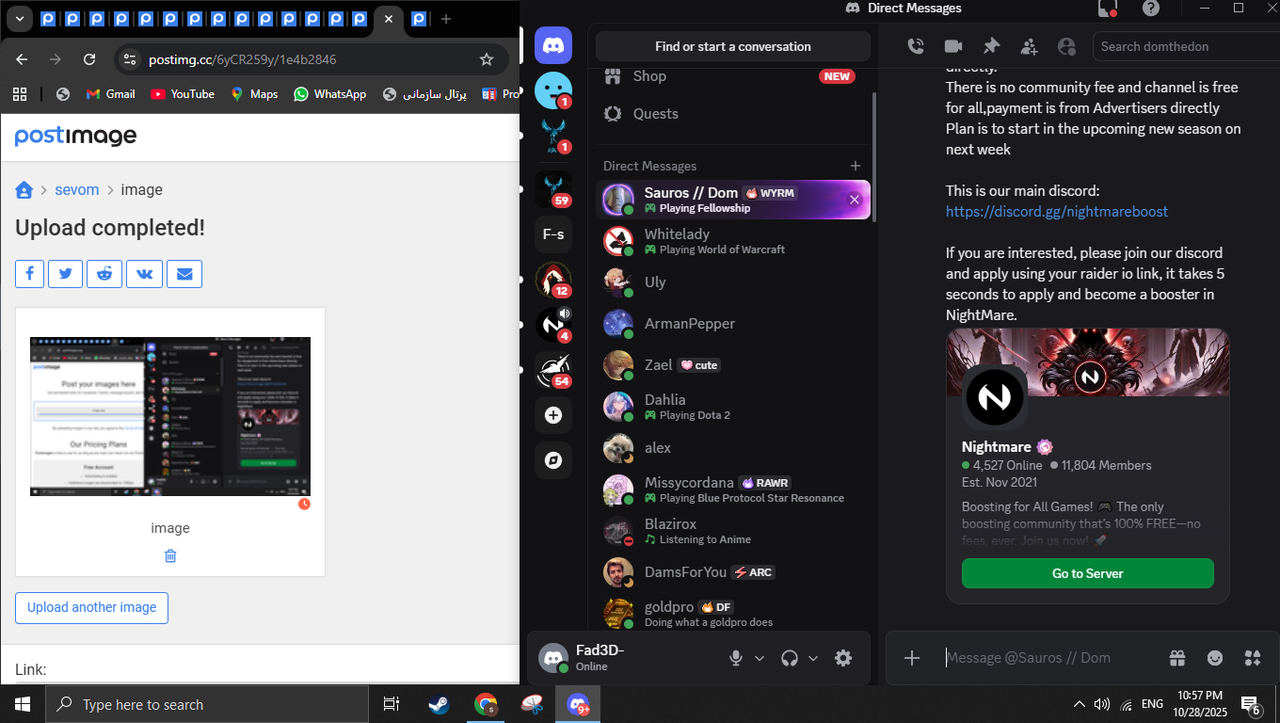
Task: Open the discord.gg/nightmareboost link
Action: click(x=1057, y=212)
